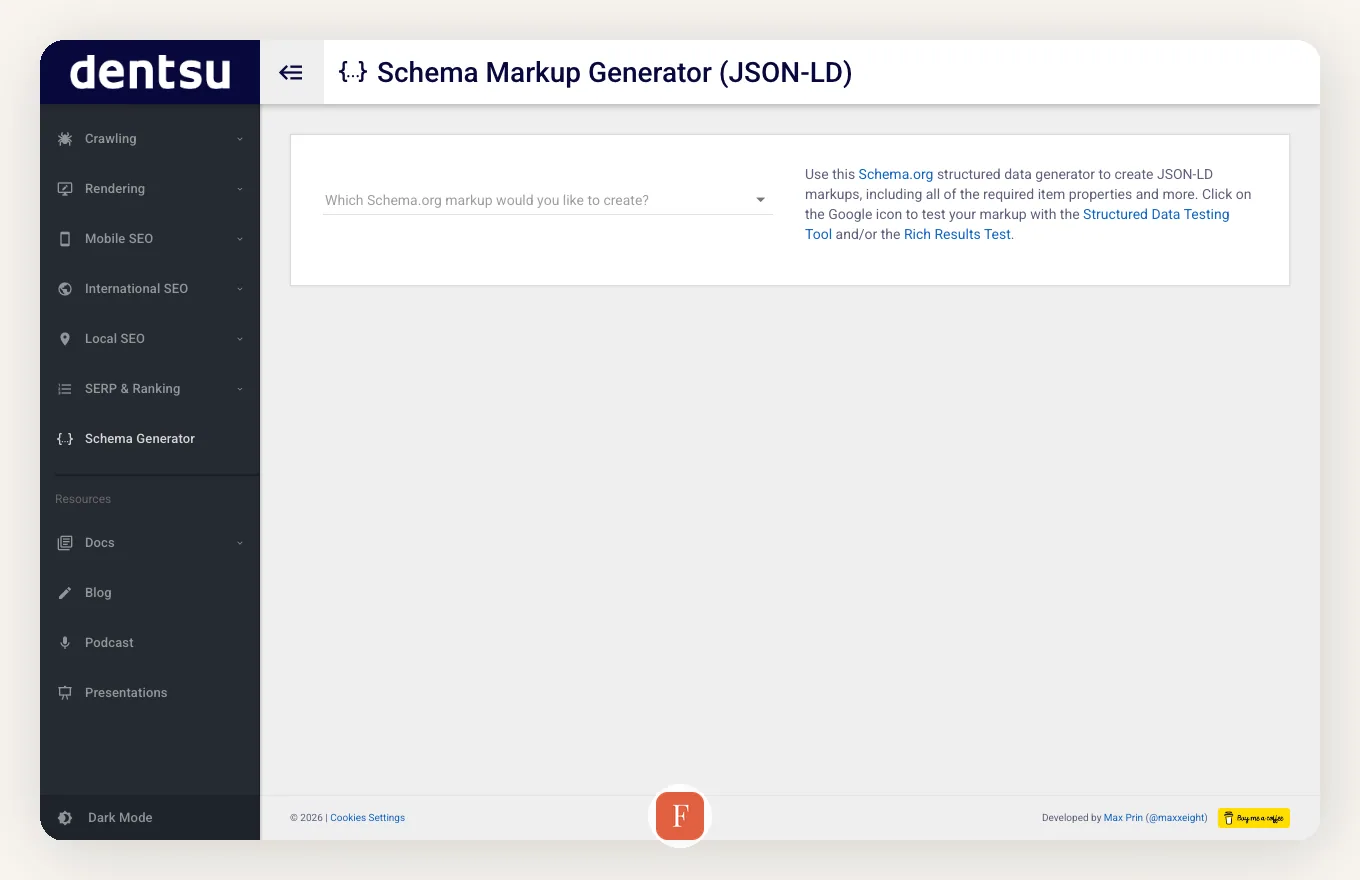Viewport: 1360px width, 880px height.
Task: Click the Schema Generator braces icon in sidebar
Action: (65, 439)
